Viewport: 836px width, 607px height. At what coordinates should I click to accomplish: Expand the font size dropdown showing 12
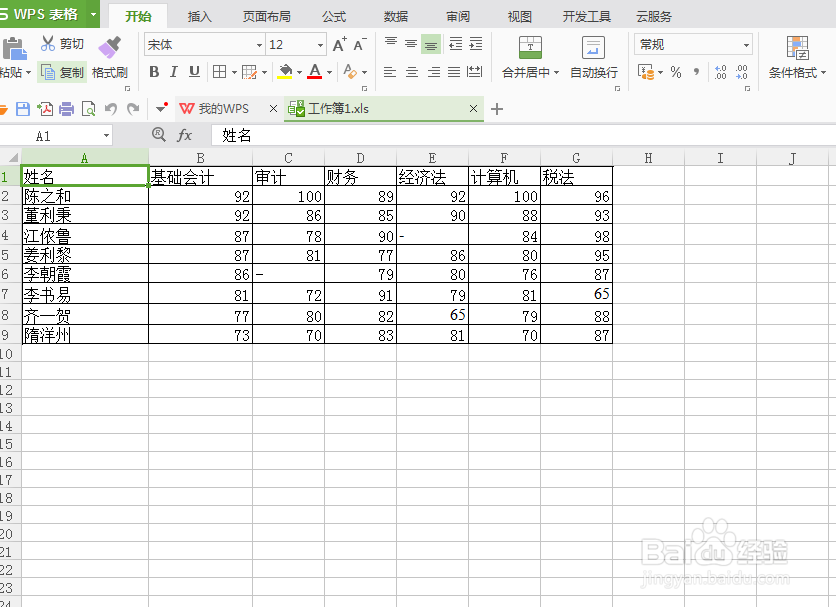[320, 44]
